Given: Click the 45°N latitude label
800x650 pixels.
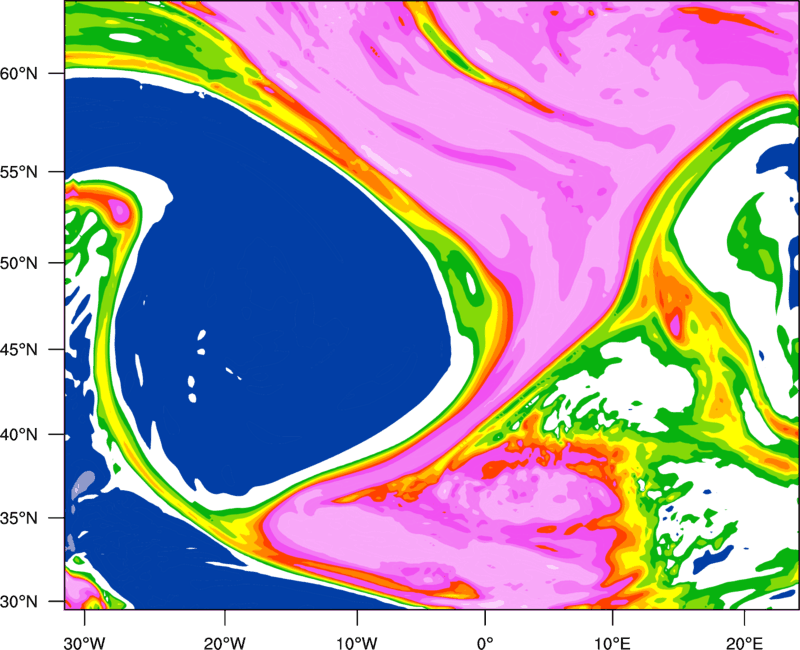Looking at the screenshot, I should tap(19, 349).
